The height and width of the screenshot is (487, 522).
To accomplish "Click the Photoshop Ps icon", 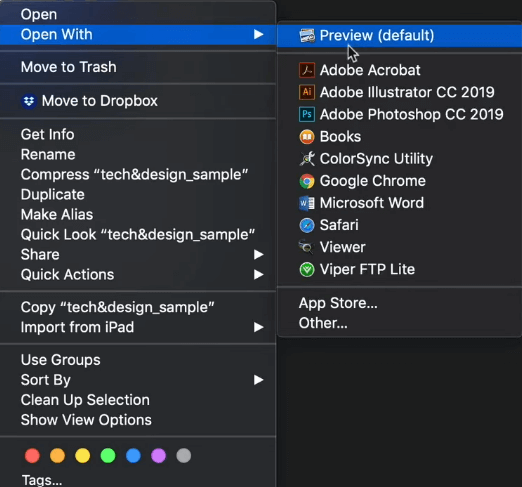I will [307, 114].
